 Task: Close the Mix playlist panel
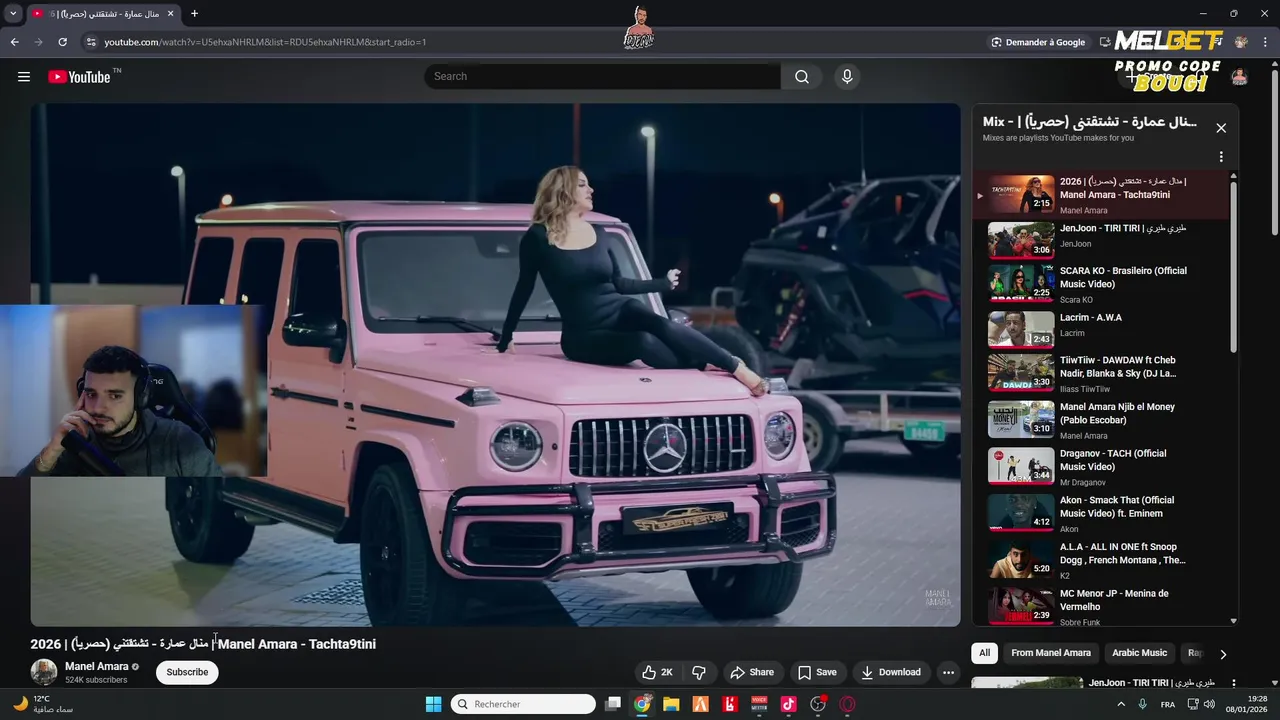(x=1221, y=128)
